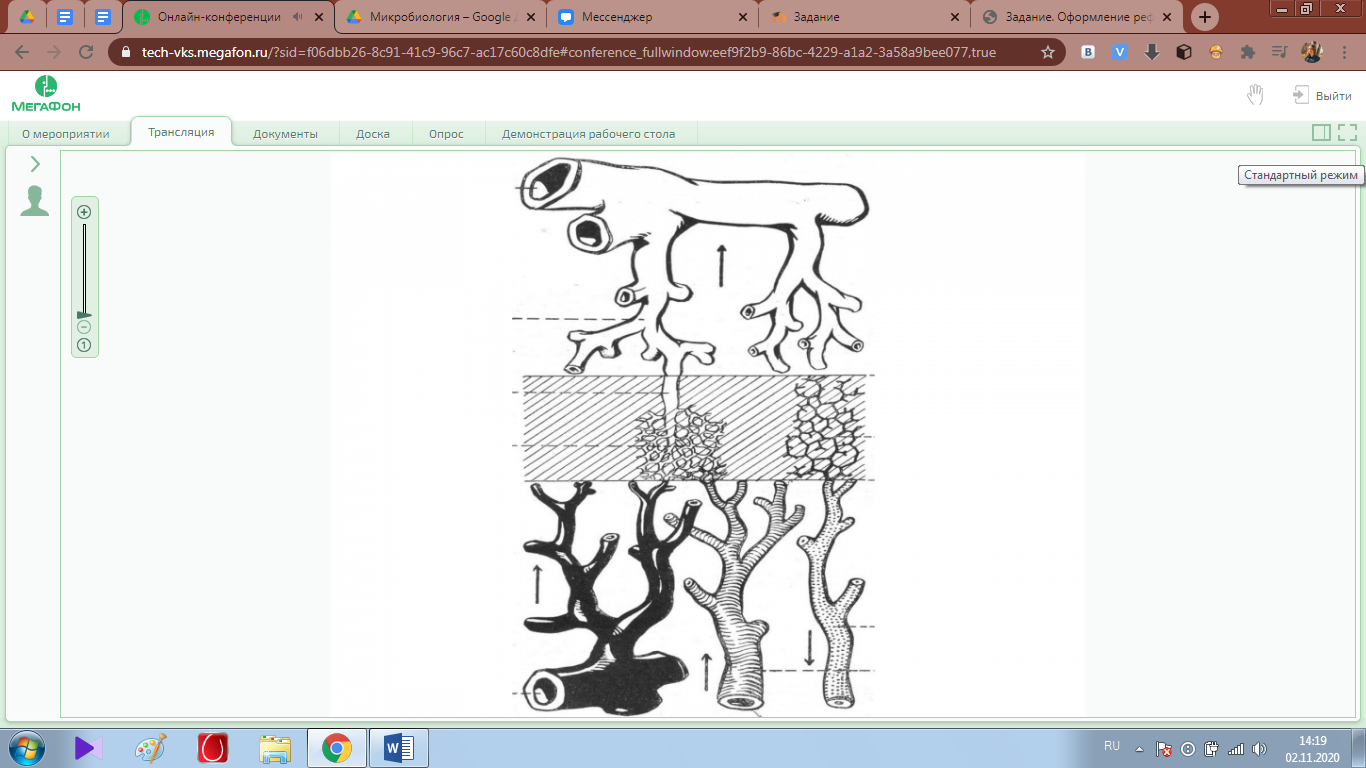The image size is (1366, 768).
Task: Click the orange face extension icon
Action: click(x=1216, y=52)
